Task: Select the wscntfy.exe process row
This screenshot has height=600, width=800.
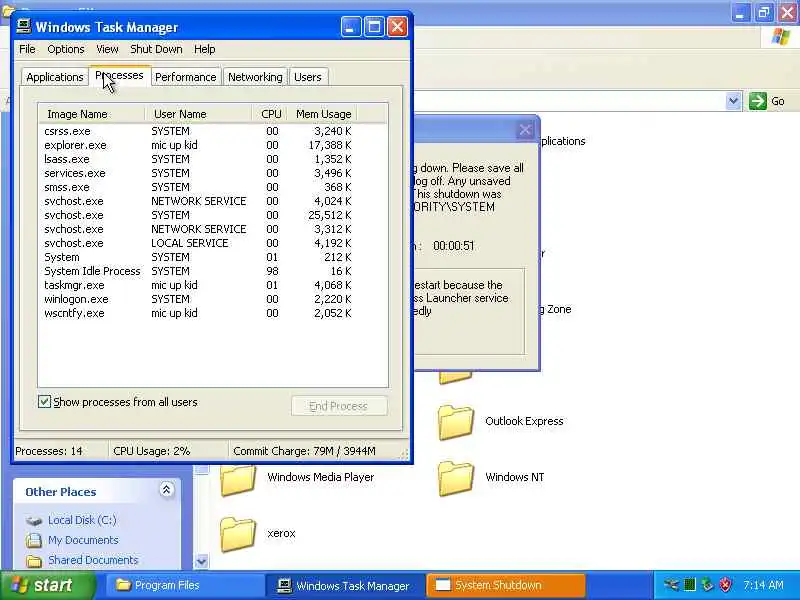Action: [x=198, y=313]
